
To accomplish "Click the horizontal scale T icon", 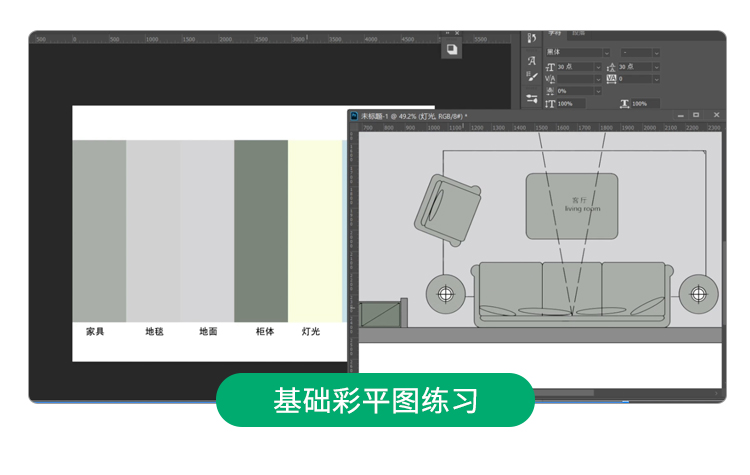I will (624, 103).
